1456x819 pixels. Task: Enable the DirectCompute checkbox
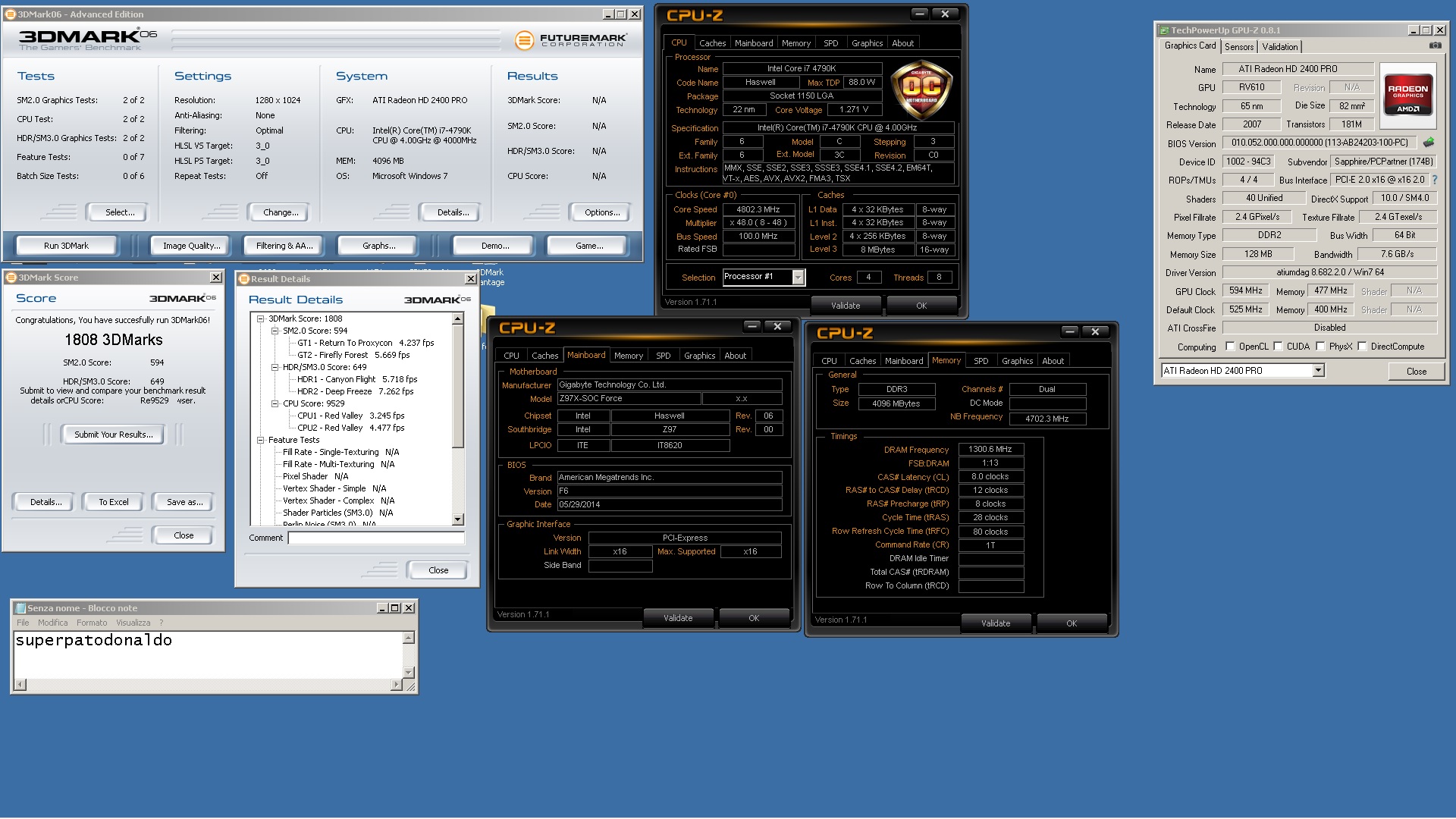1362,347
